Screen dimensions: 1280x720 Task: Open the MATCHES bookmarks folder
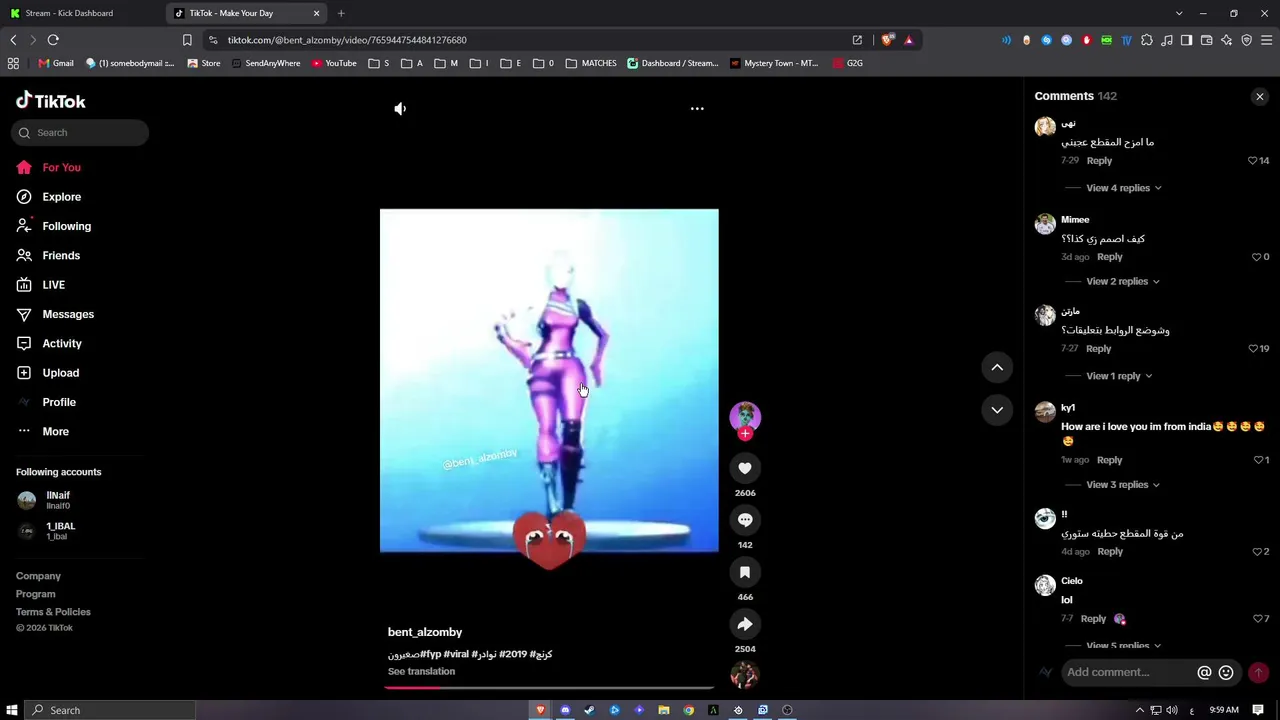[x=591, y=63]
